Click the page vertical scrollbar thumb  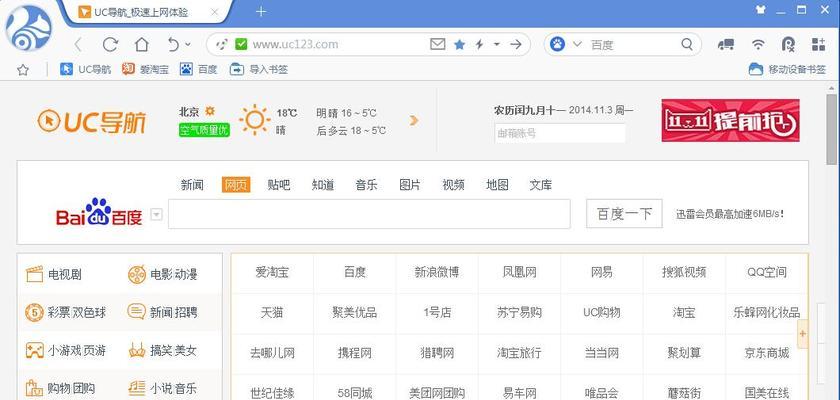(x=831, y=129)
